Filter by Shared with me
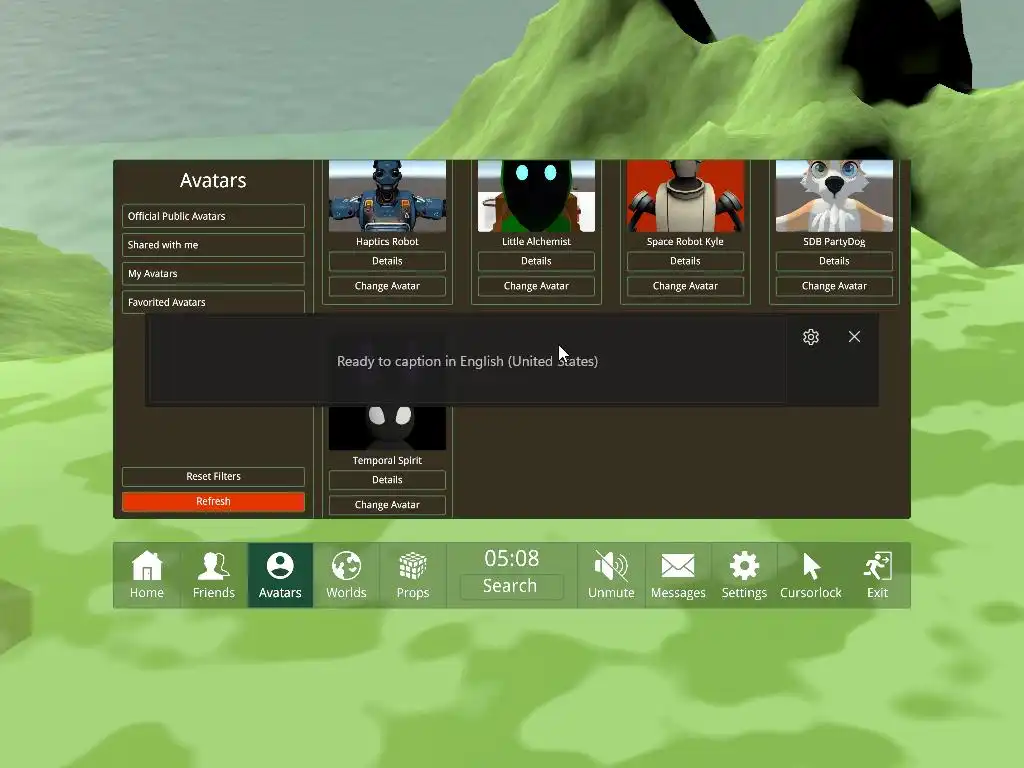Screen dimensions: 1024x768 tap(213, 245)
